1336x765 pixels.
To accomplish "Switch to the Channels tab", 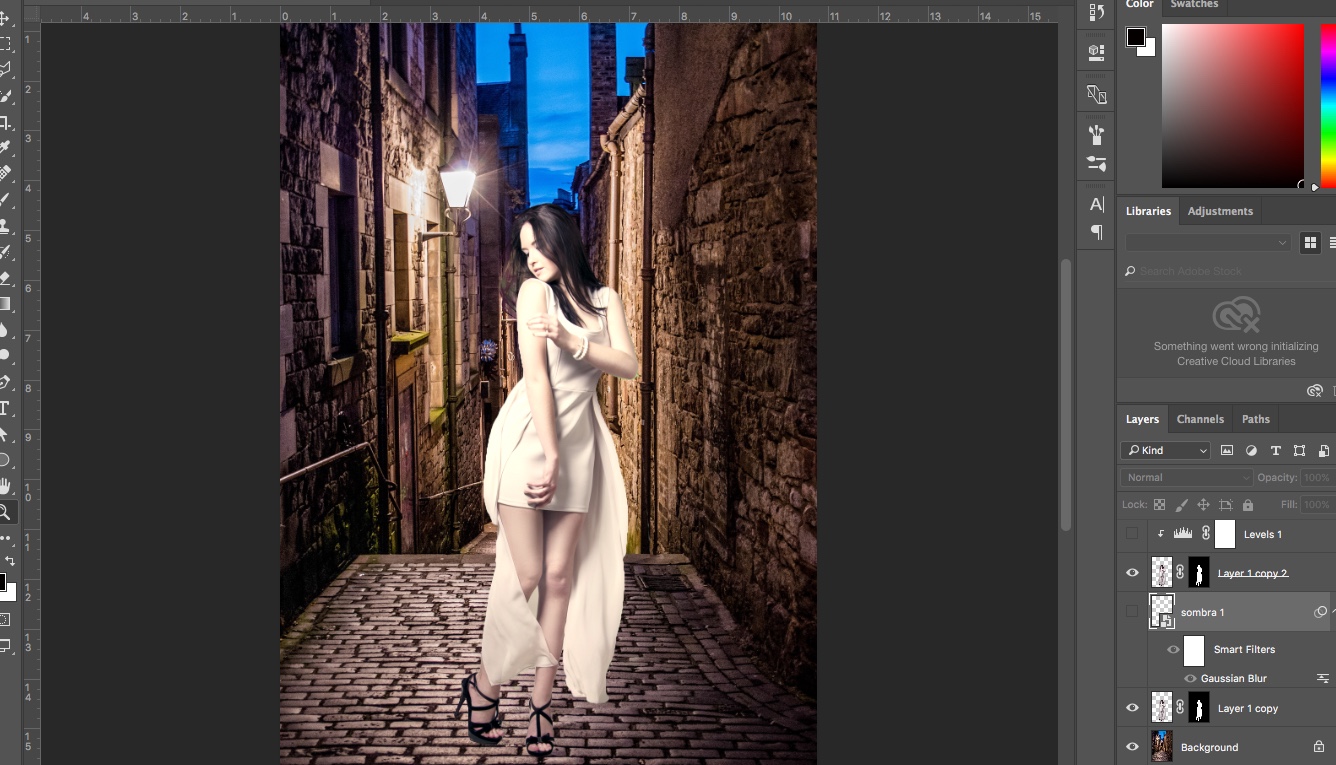I will (x=1200, y=419).
